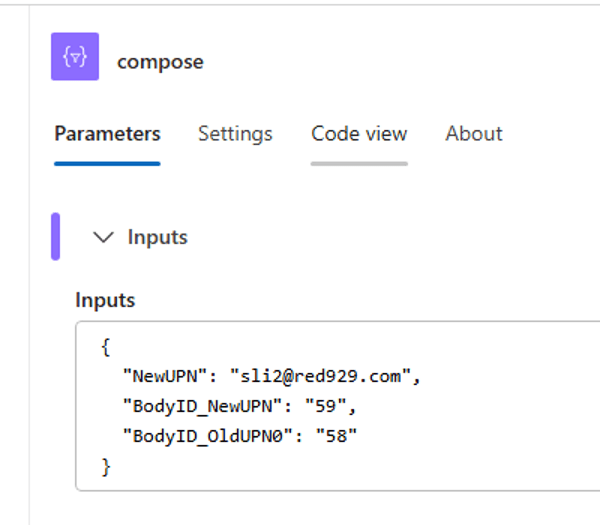600x525 pixels.
Task: Click the "59" value in JSON
Action: click(326, 406)
